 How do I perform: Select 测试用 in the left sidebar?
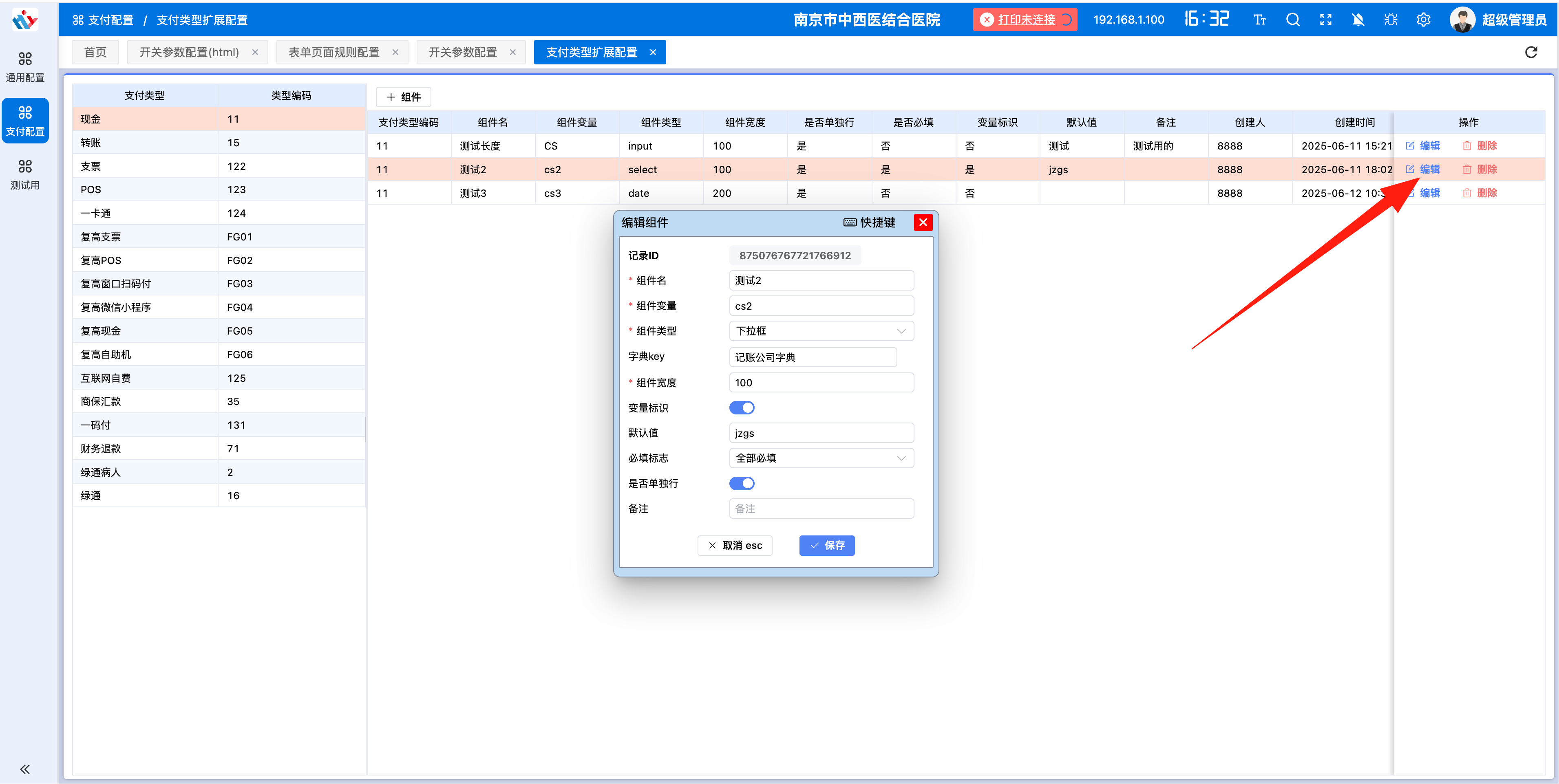[x=25, y=174]
